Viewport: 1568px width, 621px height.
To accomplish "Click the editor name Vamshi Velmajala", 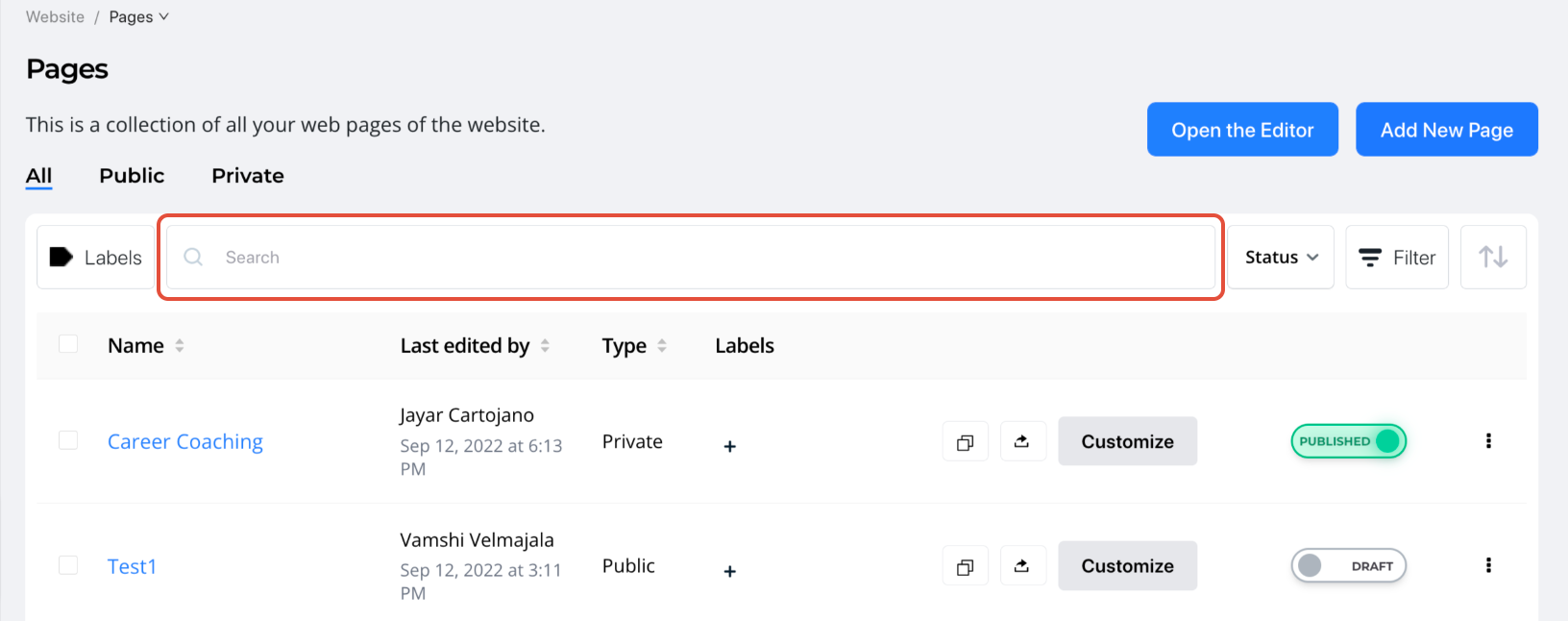I will [477, 540].
